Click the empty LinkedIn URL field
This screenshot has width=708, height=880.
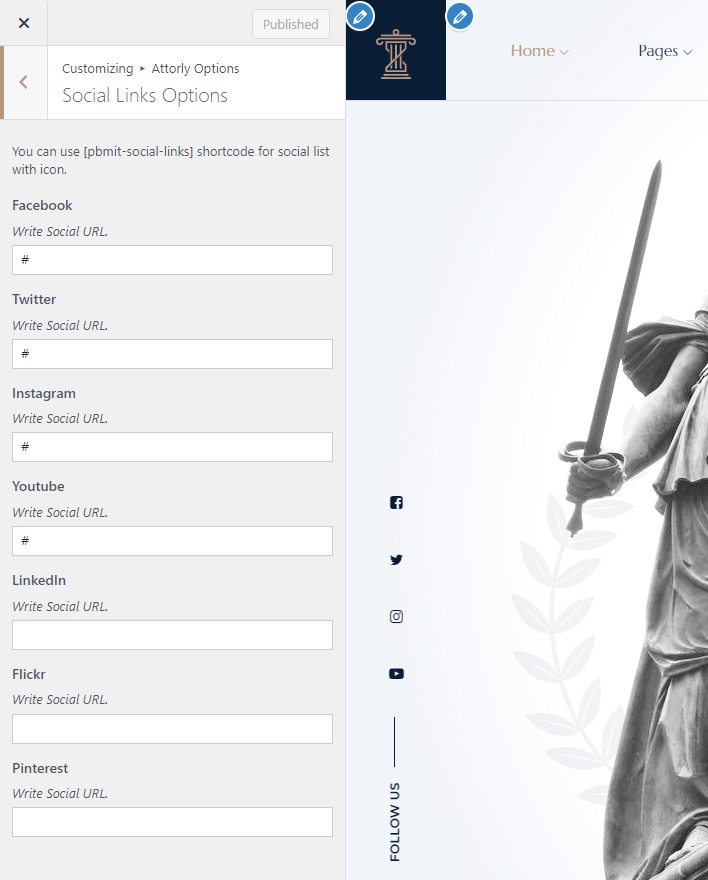[172, 635]
